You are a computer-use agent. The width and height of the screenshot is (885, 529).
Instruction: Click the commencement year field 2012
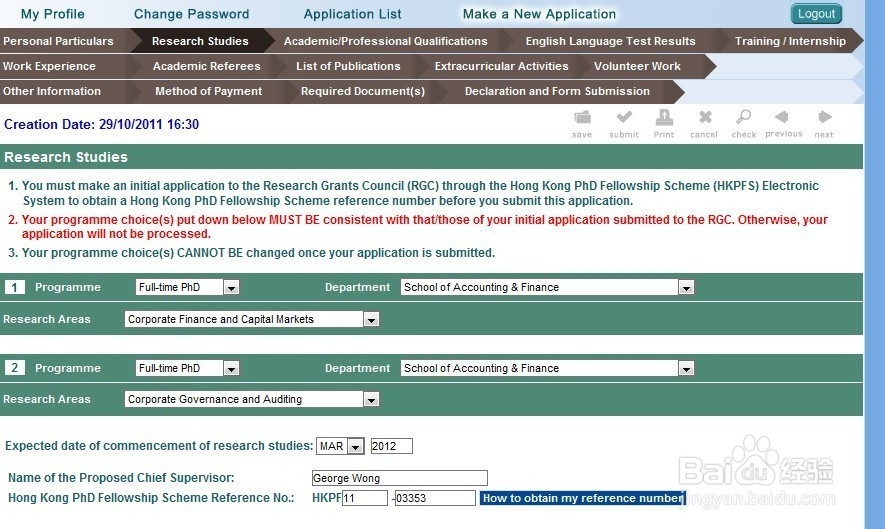[392, 446]
